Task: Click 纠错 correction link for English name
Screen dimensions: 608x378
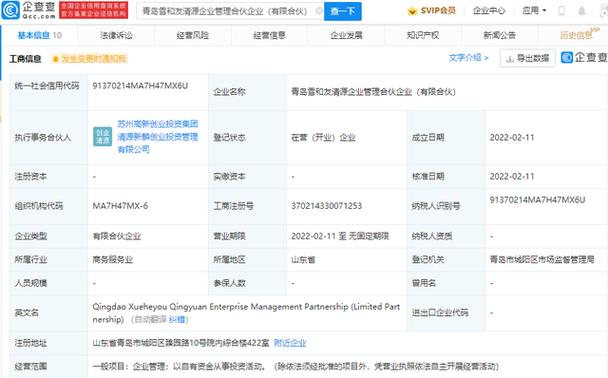Action: [x=178, y=319]
